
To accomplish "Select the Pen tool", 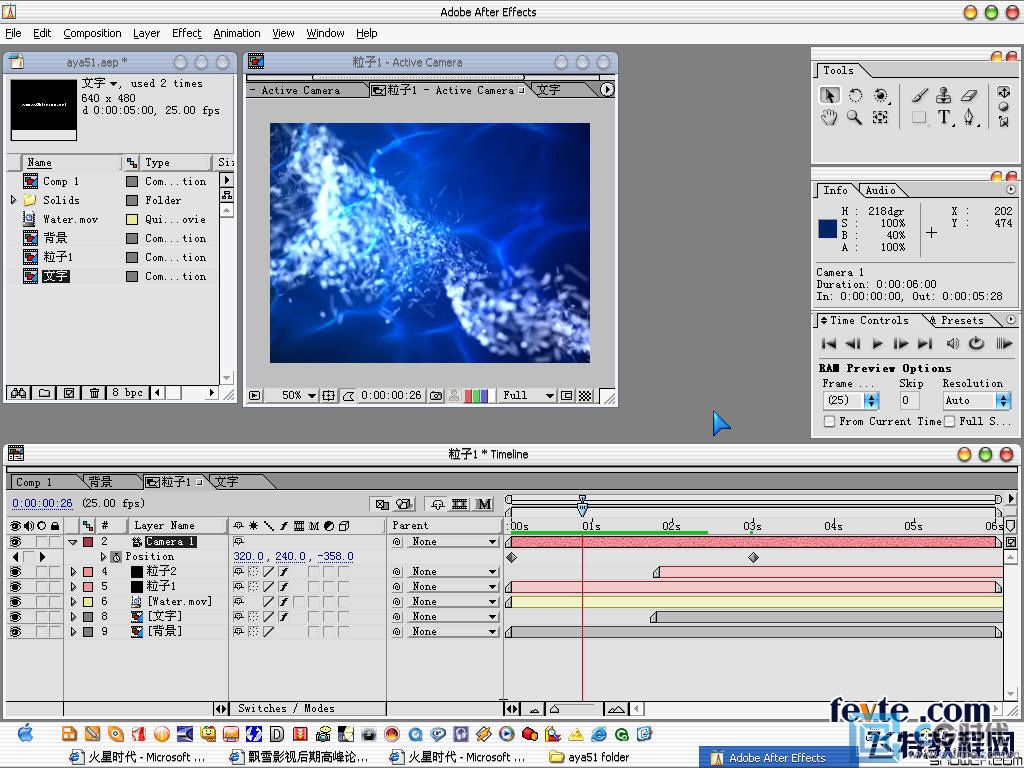I will (x=968, y=118).
